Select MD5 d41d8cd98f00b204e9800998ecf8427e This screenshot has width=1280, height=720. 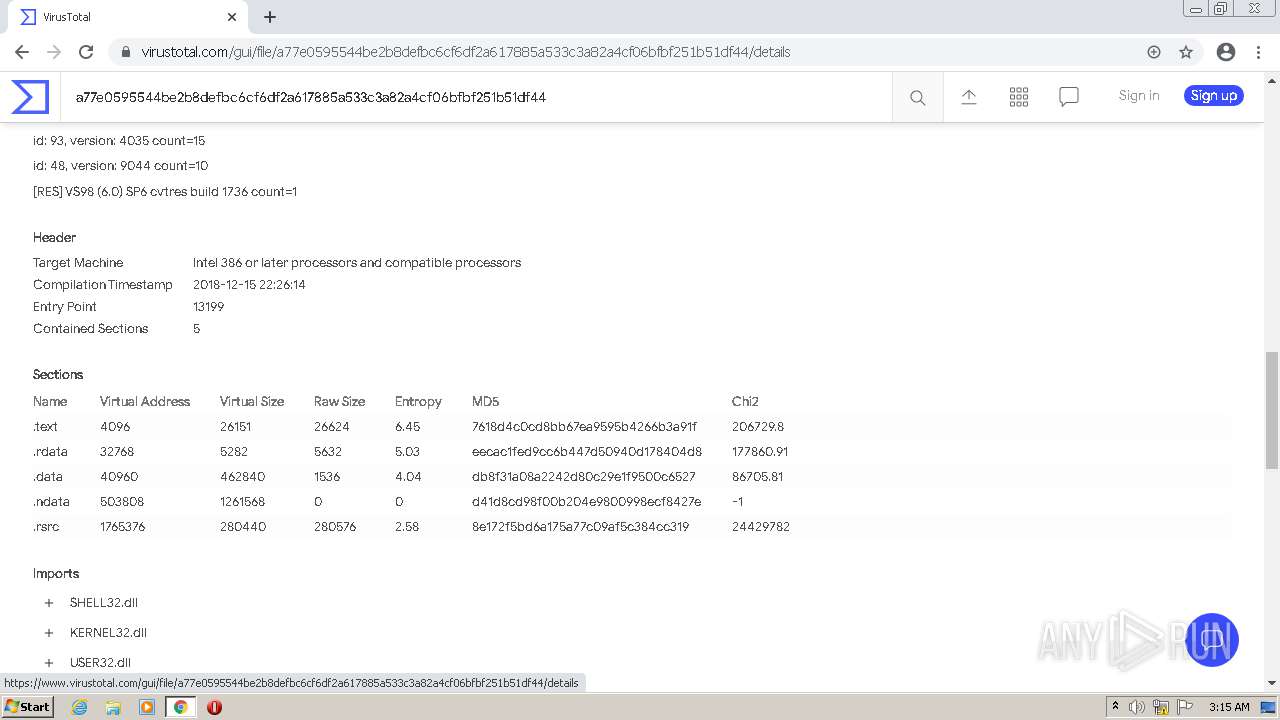pos(586,502)
